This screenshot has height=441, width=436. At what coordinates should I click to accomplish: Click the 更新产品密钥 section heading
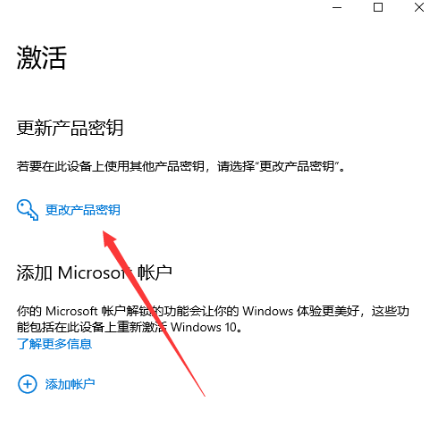point(70,128)
